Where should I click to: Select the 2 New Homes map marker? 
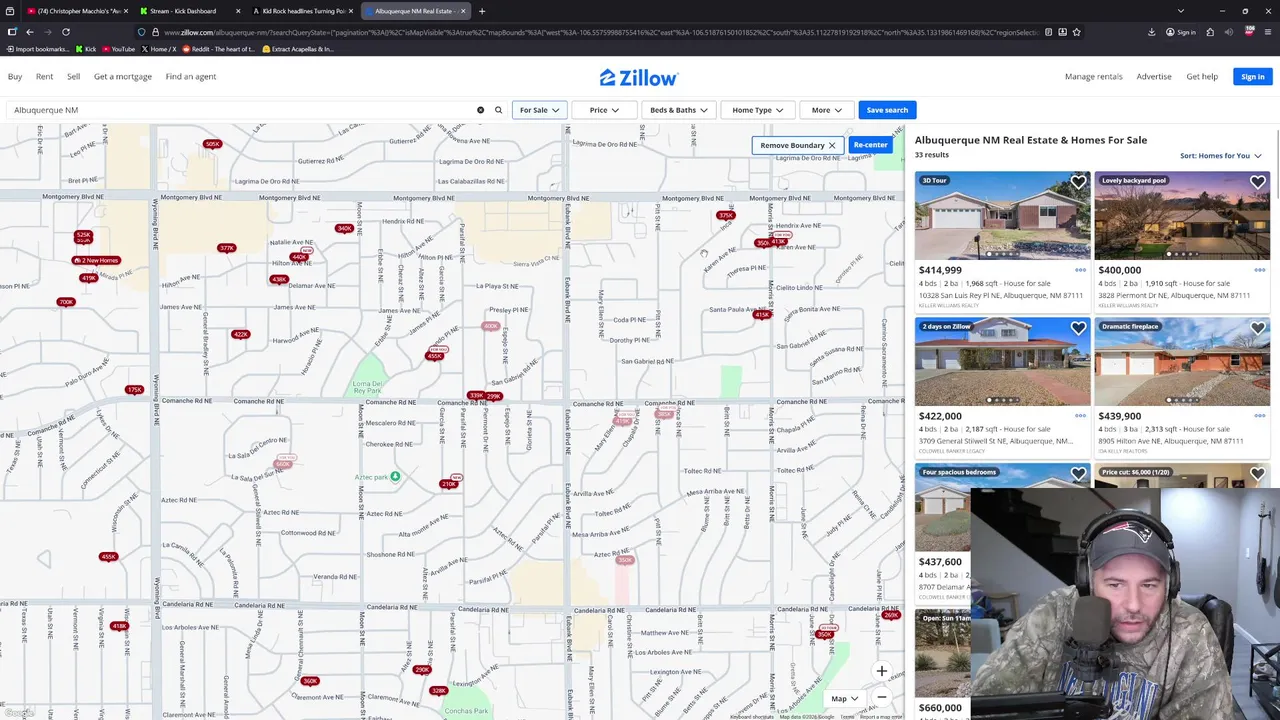tap(96, 260)
